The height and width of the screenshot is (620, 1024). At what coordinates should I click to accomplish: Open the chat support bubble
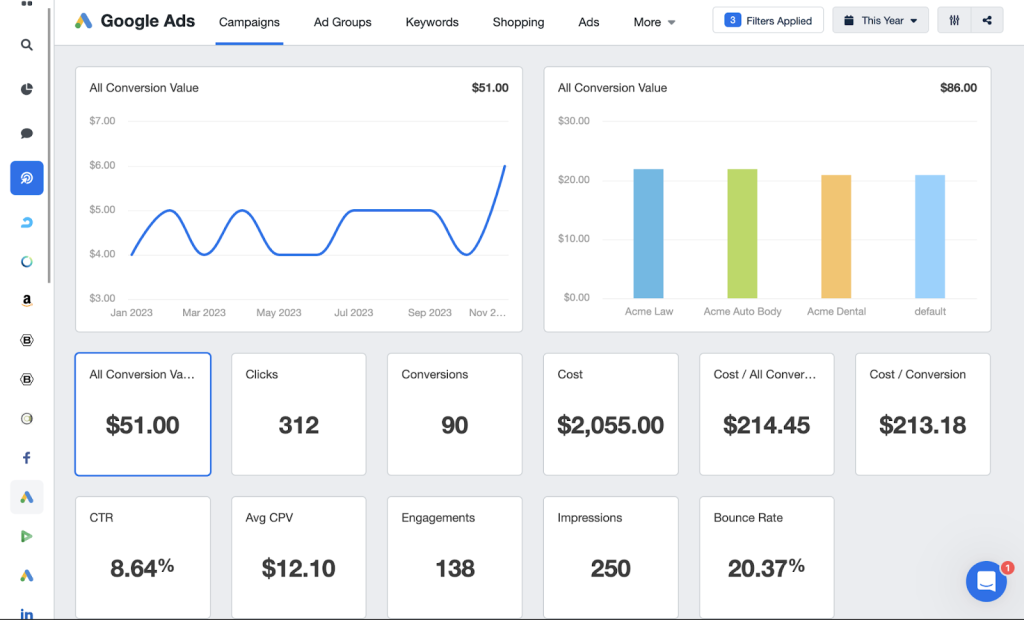tap(986, 581)
